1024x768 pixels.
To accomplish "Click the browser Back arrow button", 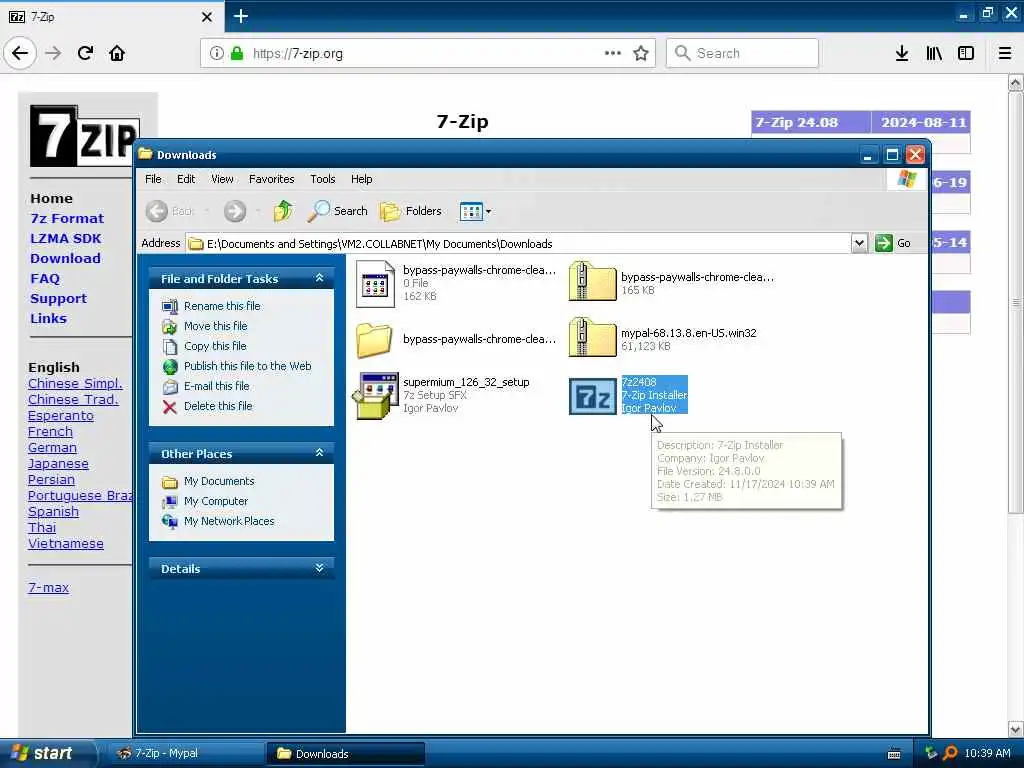I will click(x=20, y=53).
